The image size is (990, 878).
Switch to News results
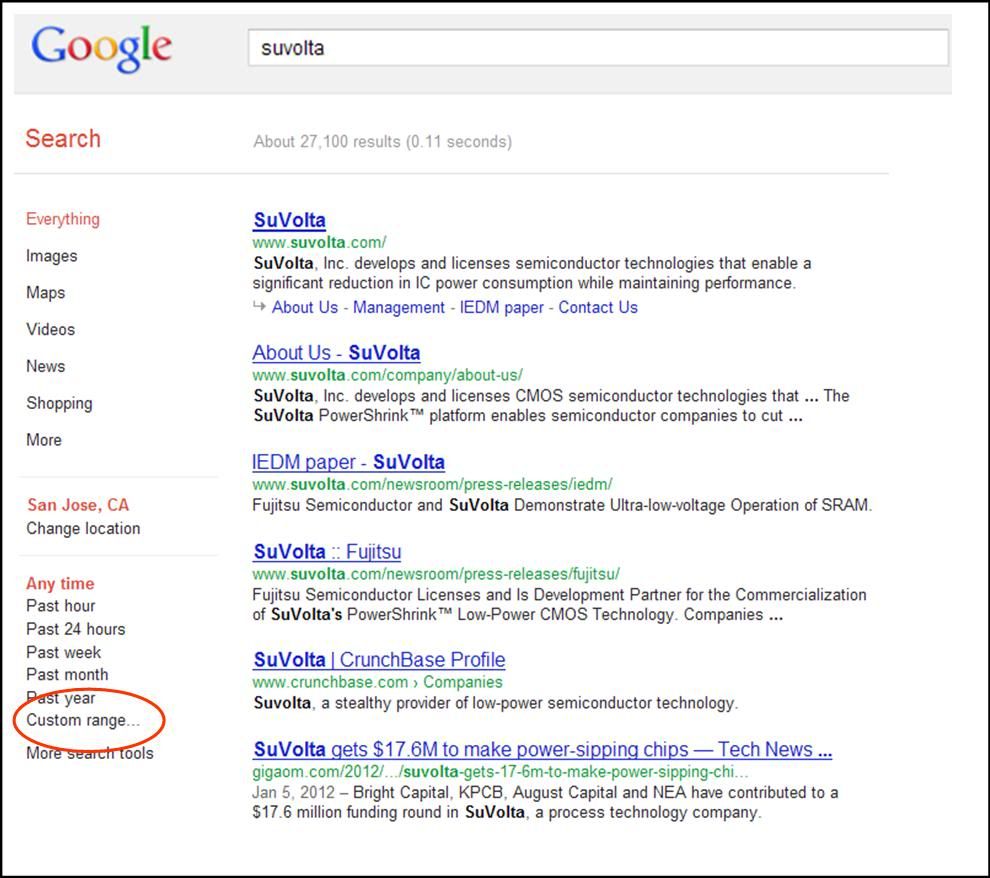point(45,366)
